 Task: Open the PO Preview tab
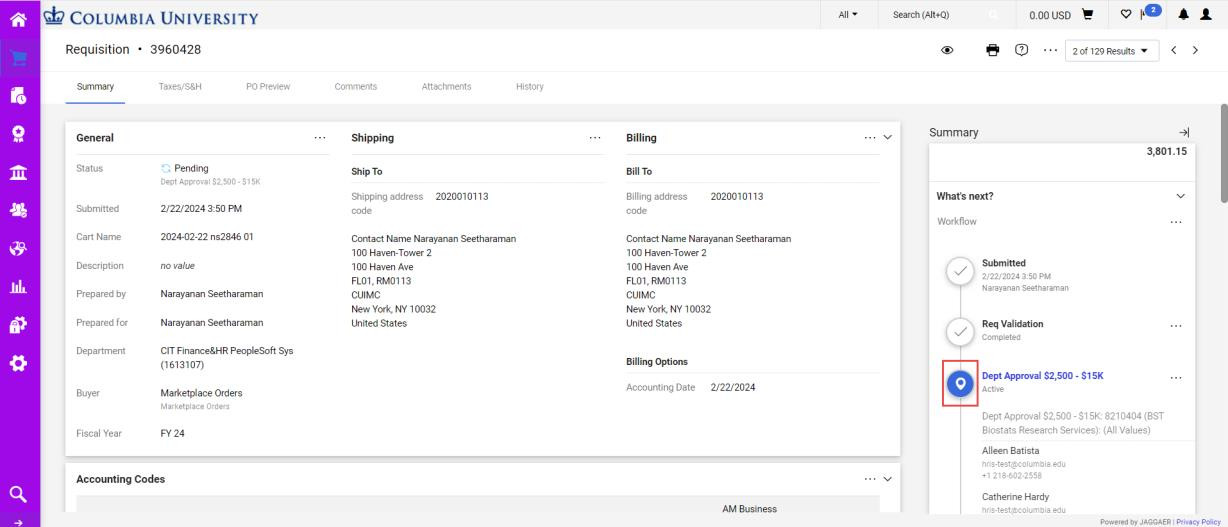click(267, 87)
